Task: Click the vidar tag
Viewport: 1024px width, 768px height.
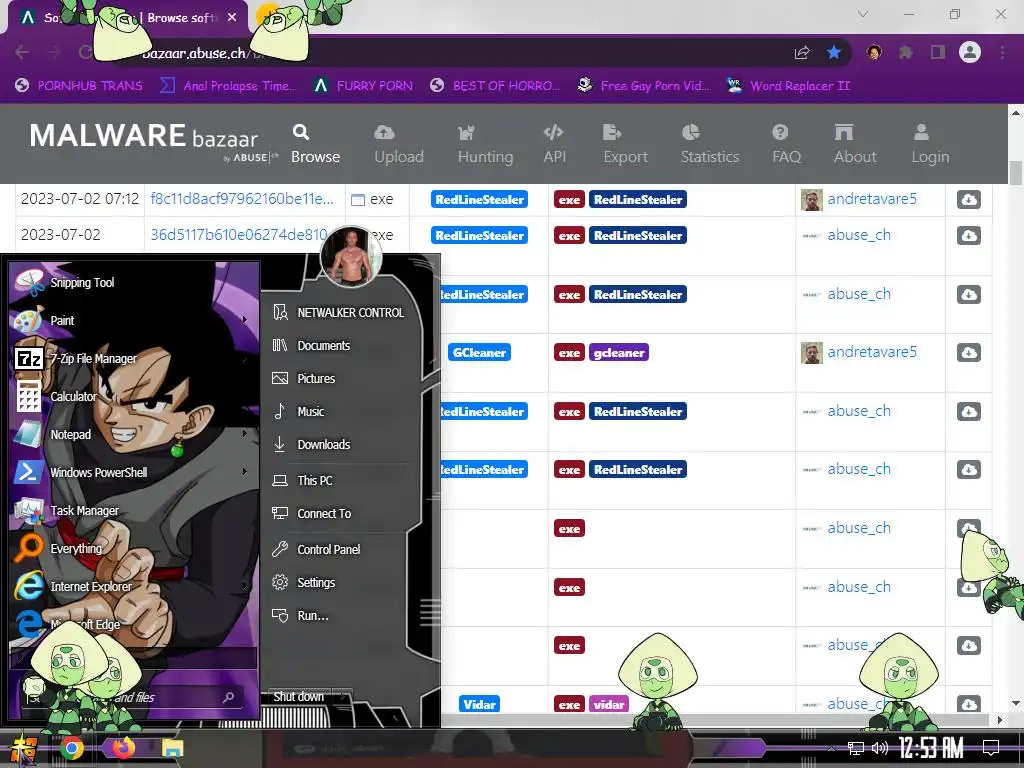Action: [609, 704]
